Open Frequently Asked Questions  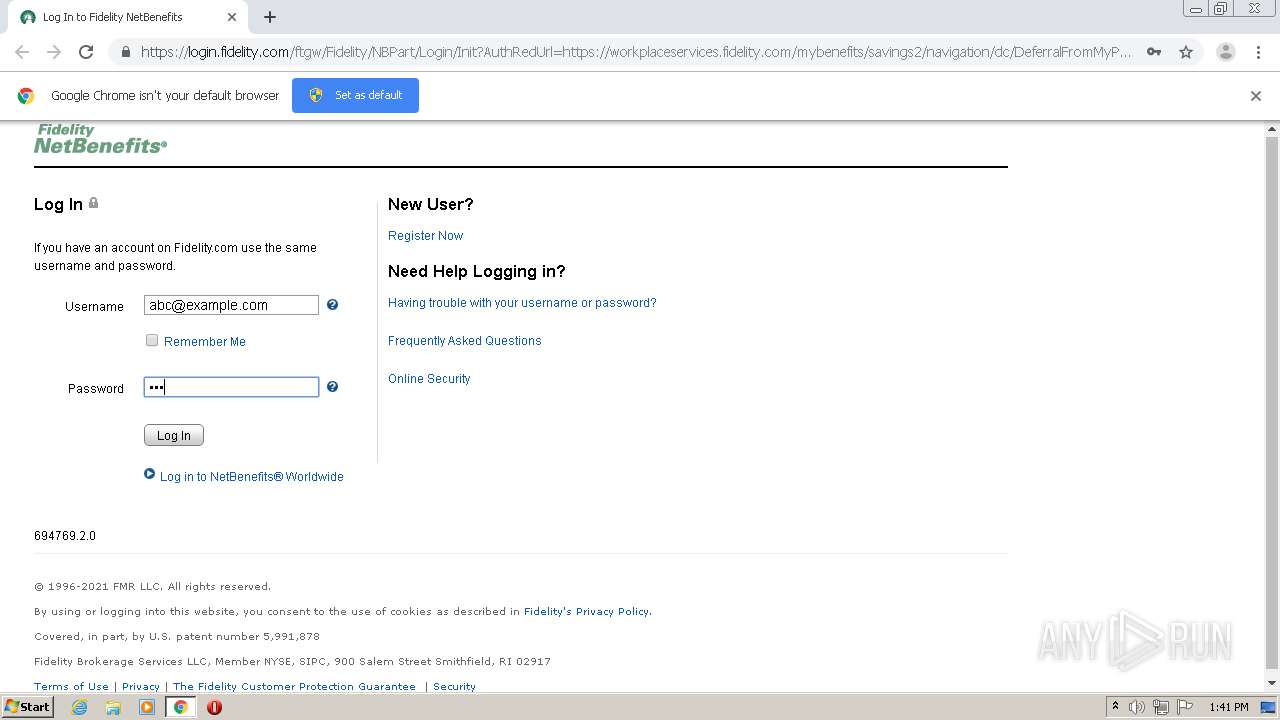click(465, 341)
